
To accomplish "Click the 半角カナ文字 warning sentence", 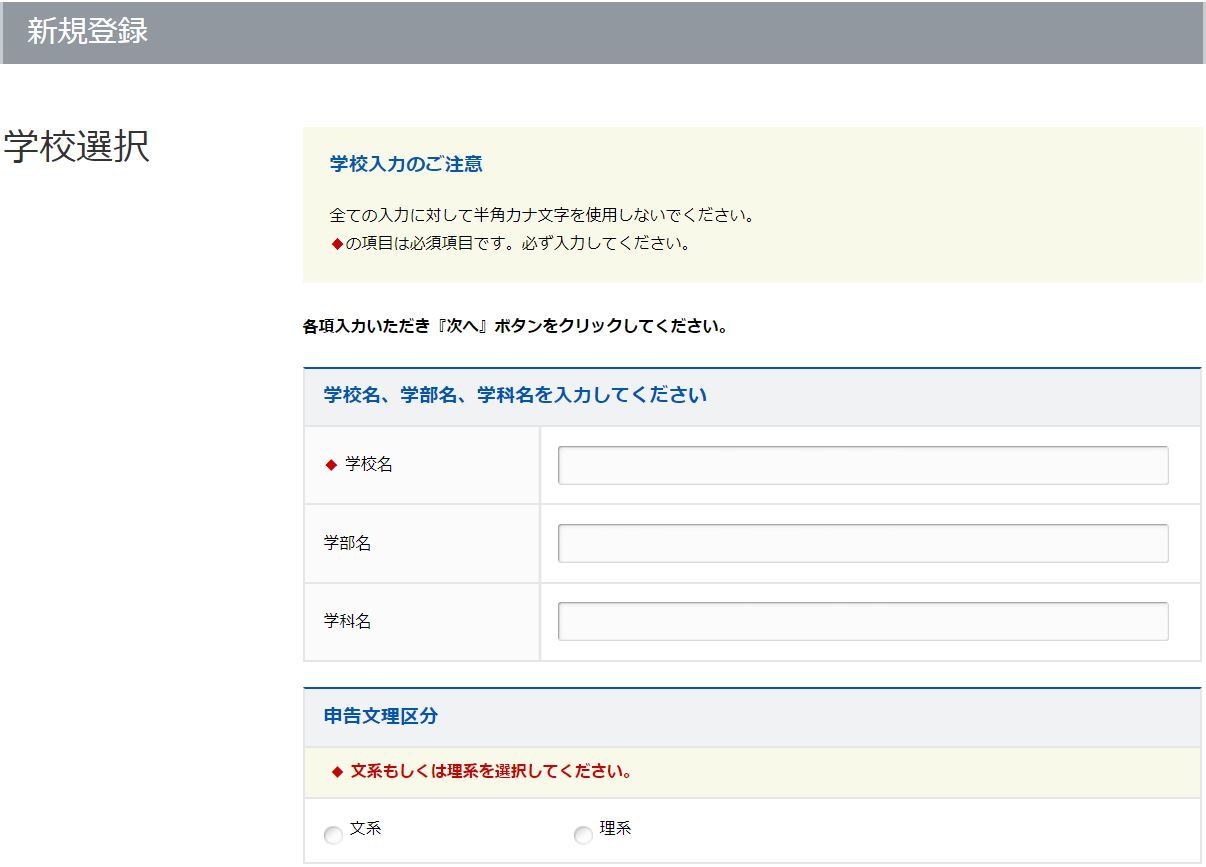I will [x=541, y=216].
